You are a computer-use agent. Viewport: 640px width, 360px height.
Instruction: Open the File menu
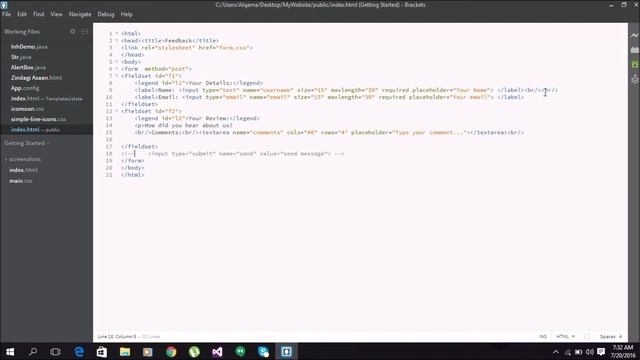pyautogui.click(x=6, y=14)
